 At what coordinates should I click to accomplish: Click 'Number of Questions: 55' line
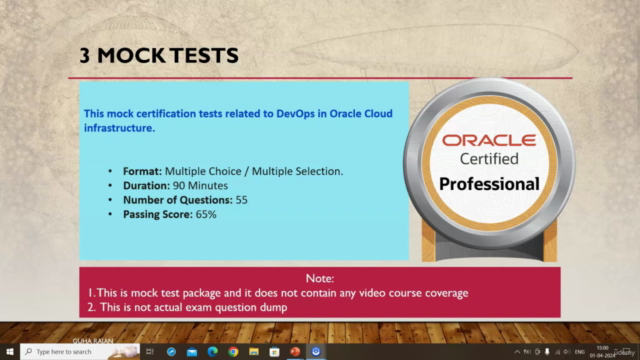pos(185,200)
